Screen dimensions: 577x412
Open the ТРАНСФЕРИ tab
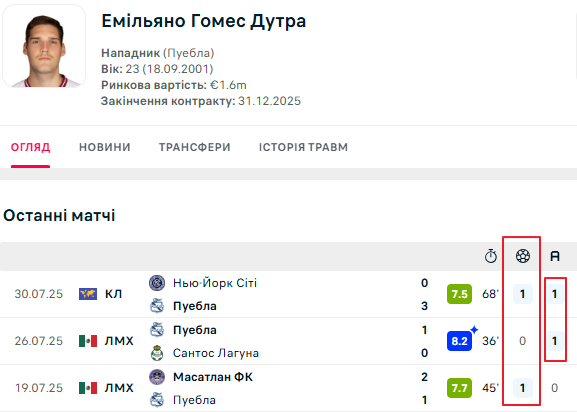pos(195,147)
